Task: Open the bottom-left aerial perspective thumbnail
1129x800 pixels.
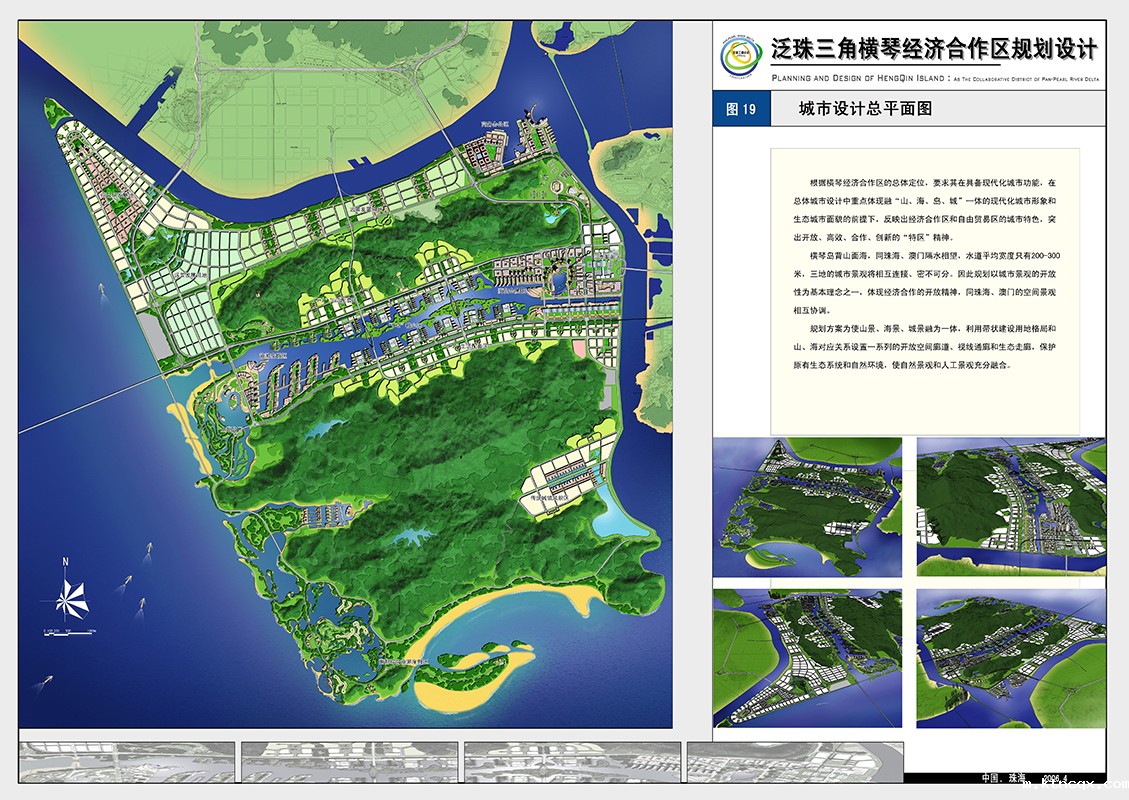Action: click(807, 658)
